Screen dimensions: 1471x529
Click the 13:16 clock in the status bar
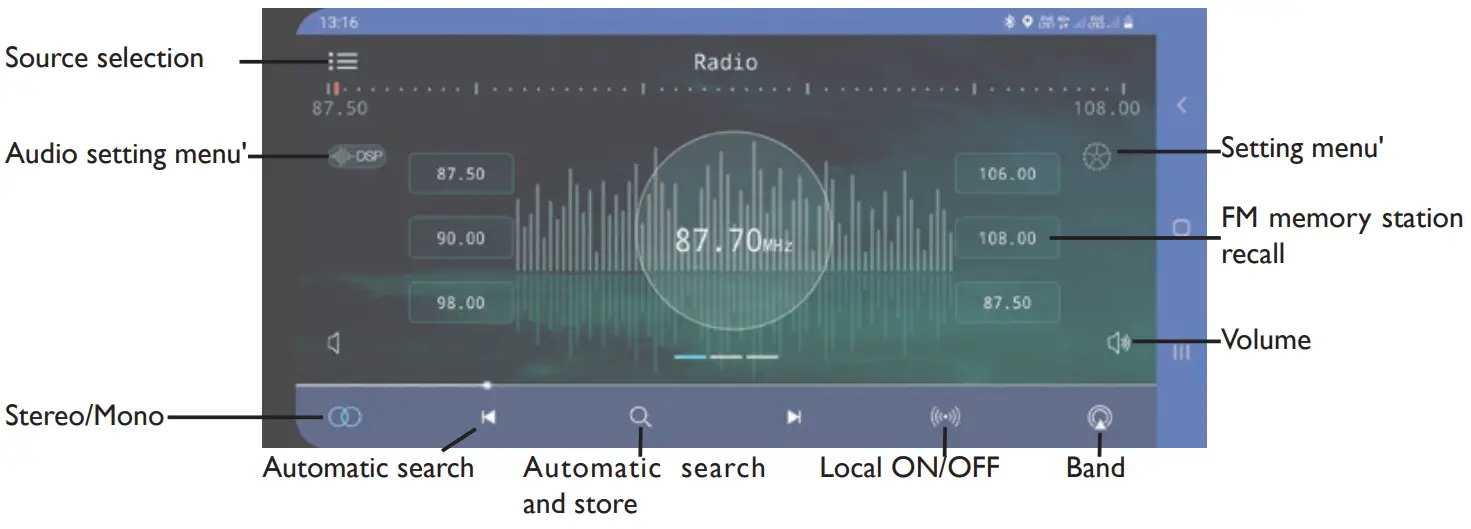point(338,22)
